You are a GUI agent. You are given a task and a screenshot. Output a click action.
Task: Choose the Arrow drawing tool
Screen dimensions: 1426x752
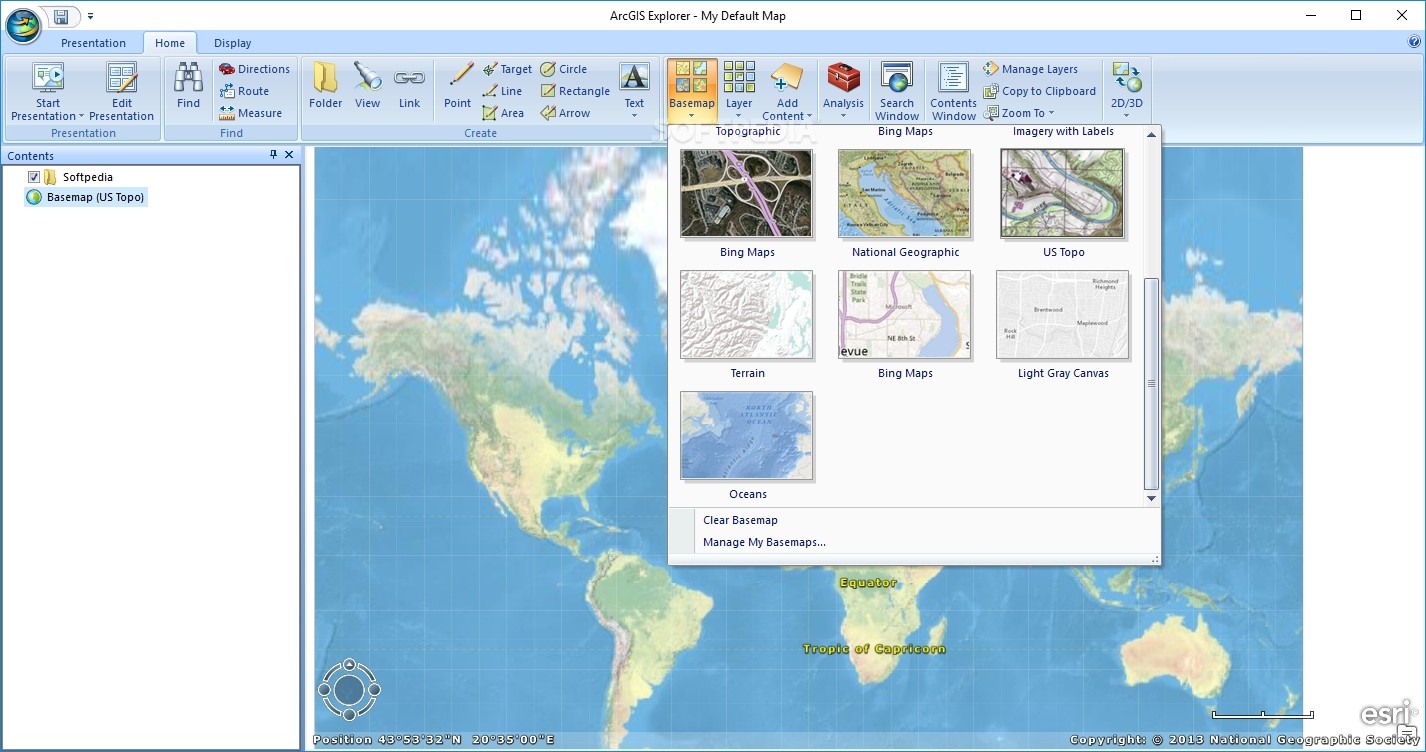tap(565, 113)
